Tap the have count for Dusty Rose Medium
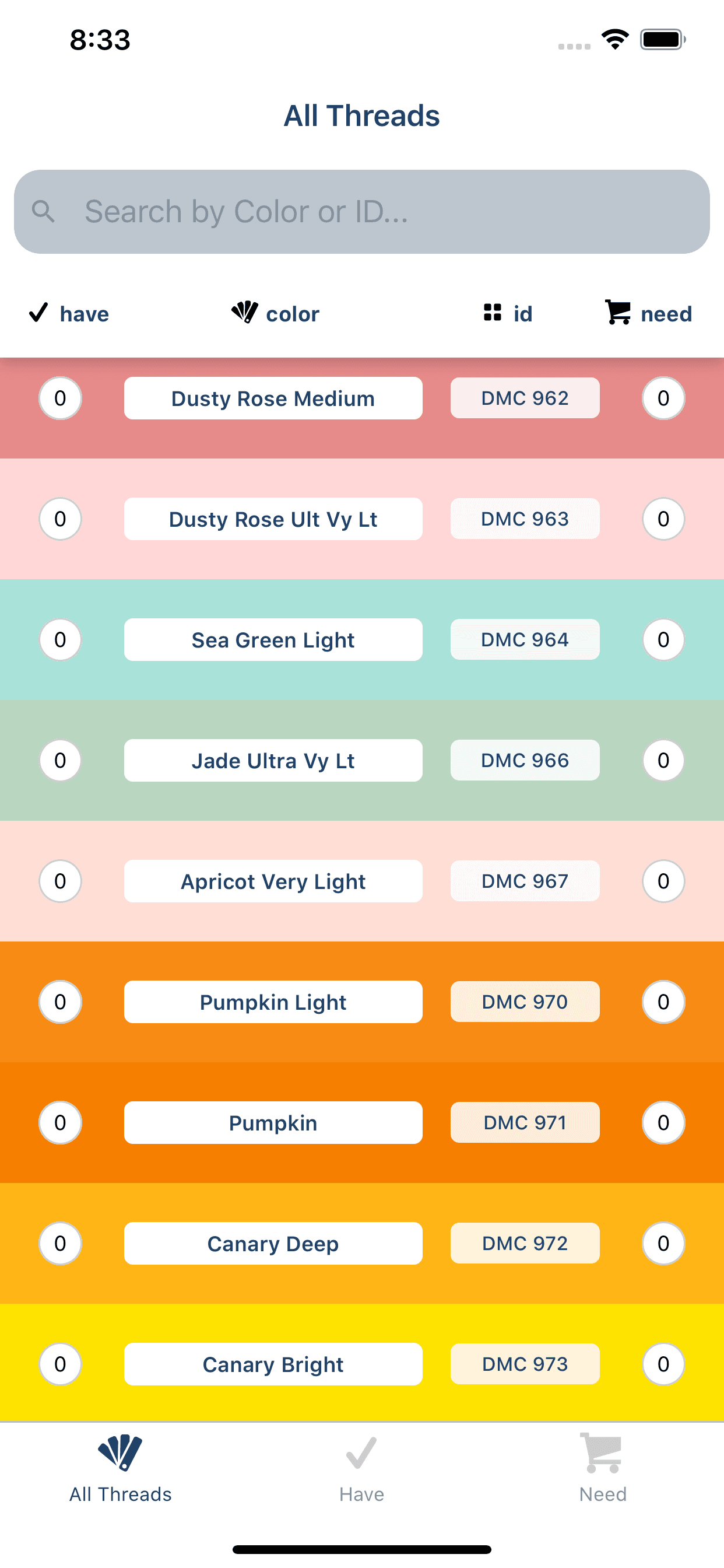The width and height of the screenshot is (724, 1568). pyautogui.click(x=60, y=398)
